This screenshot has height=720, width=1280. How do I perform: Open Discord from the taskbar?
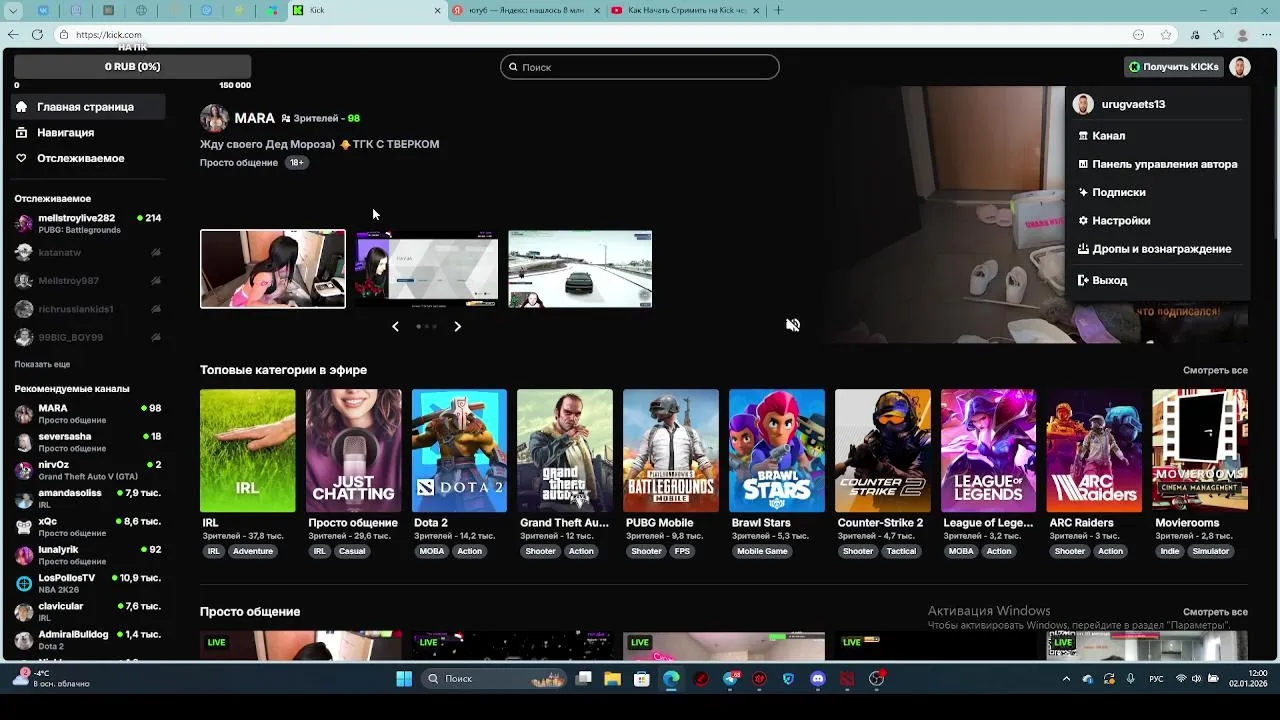point(818,679)
